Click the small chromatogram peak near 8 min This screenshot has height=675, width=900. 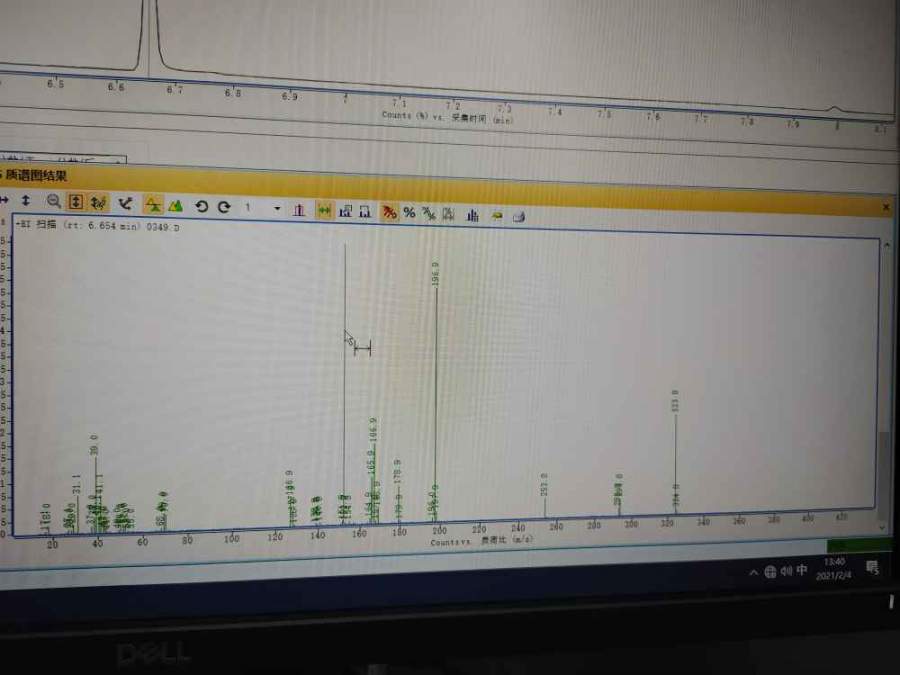pyautogui.click(x=835, y=108)
